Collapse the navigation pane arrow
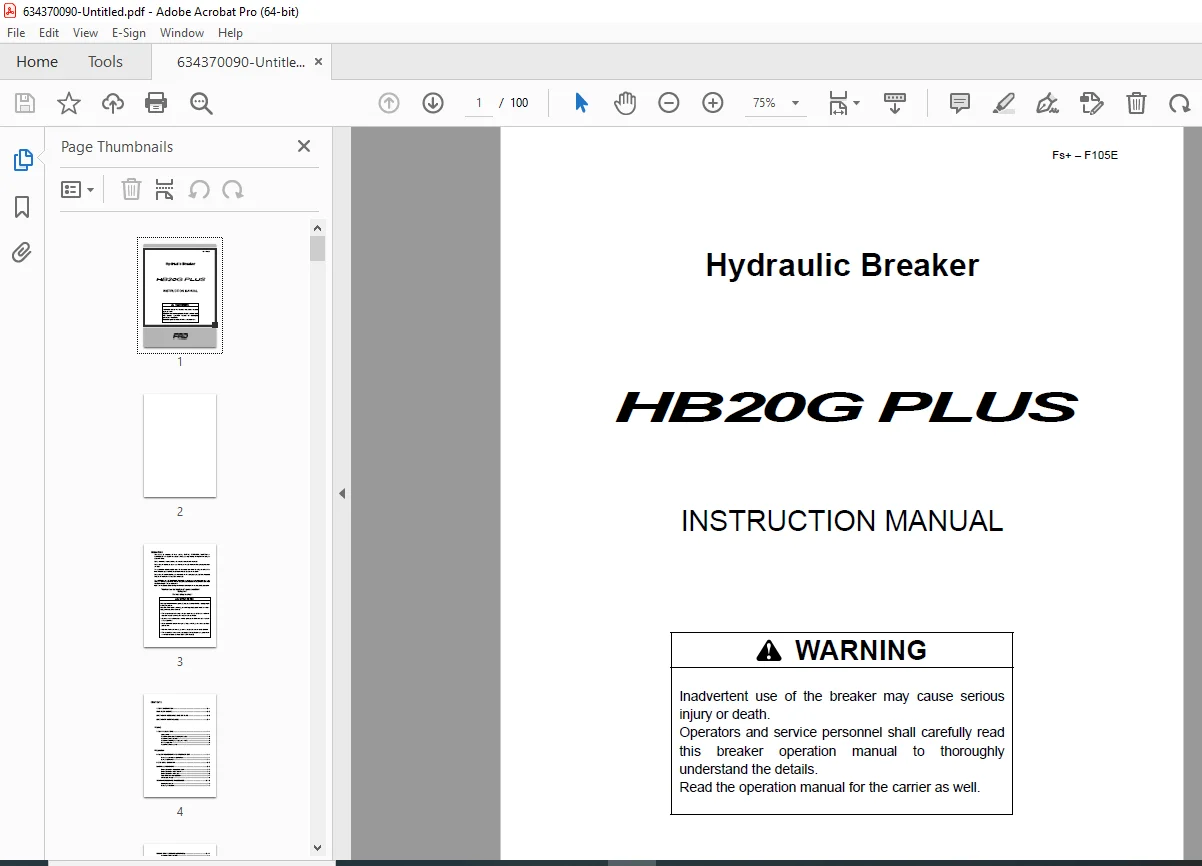 point(342,493)
